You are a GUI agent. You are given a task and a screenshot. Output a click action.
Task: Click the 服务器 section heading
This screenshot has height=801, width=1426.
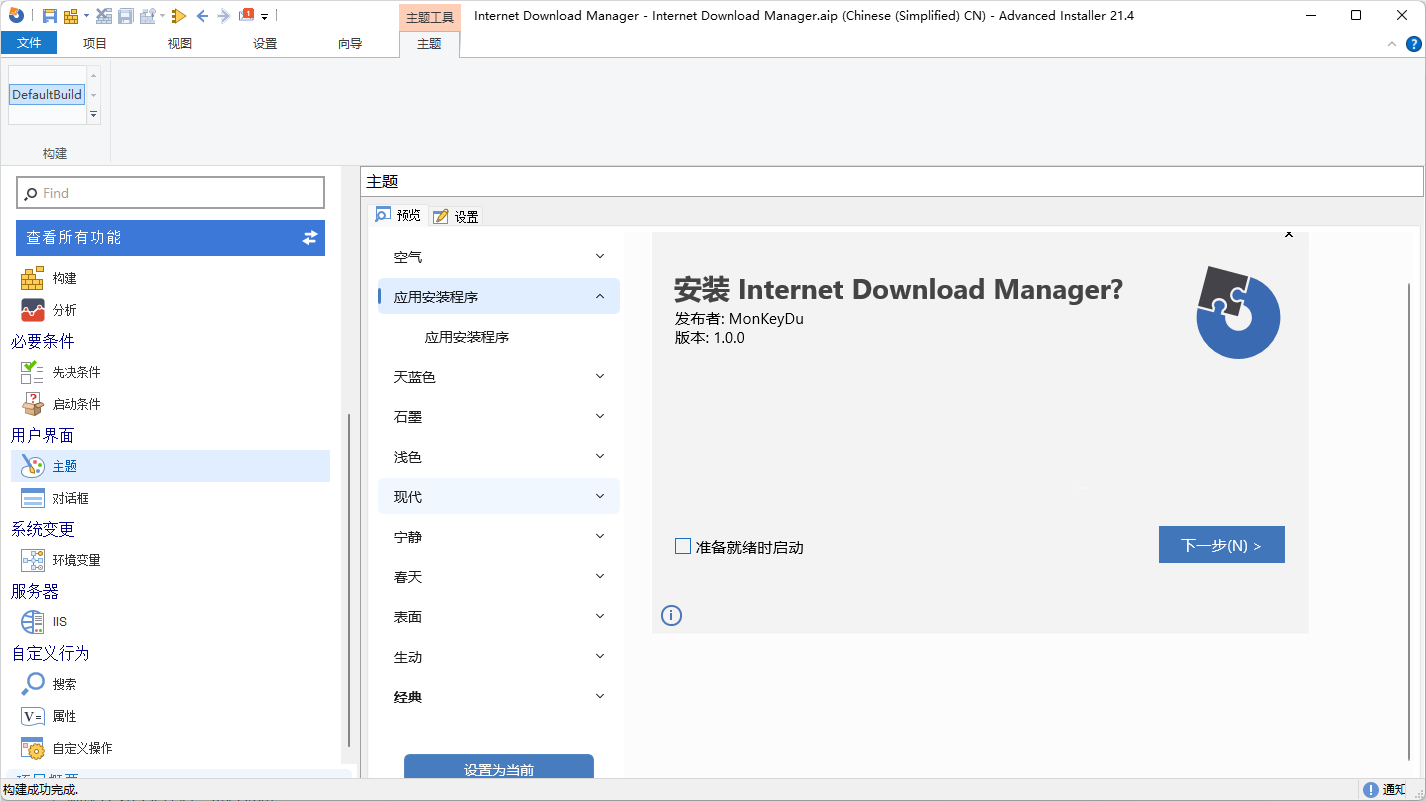point(35,591)
